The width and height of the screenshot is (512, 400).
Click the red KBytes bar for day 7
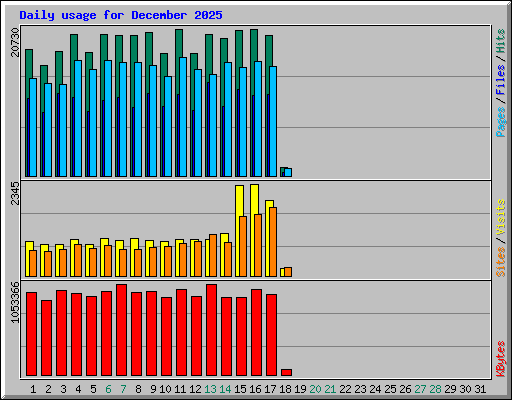coord(121,330)
